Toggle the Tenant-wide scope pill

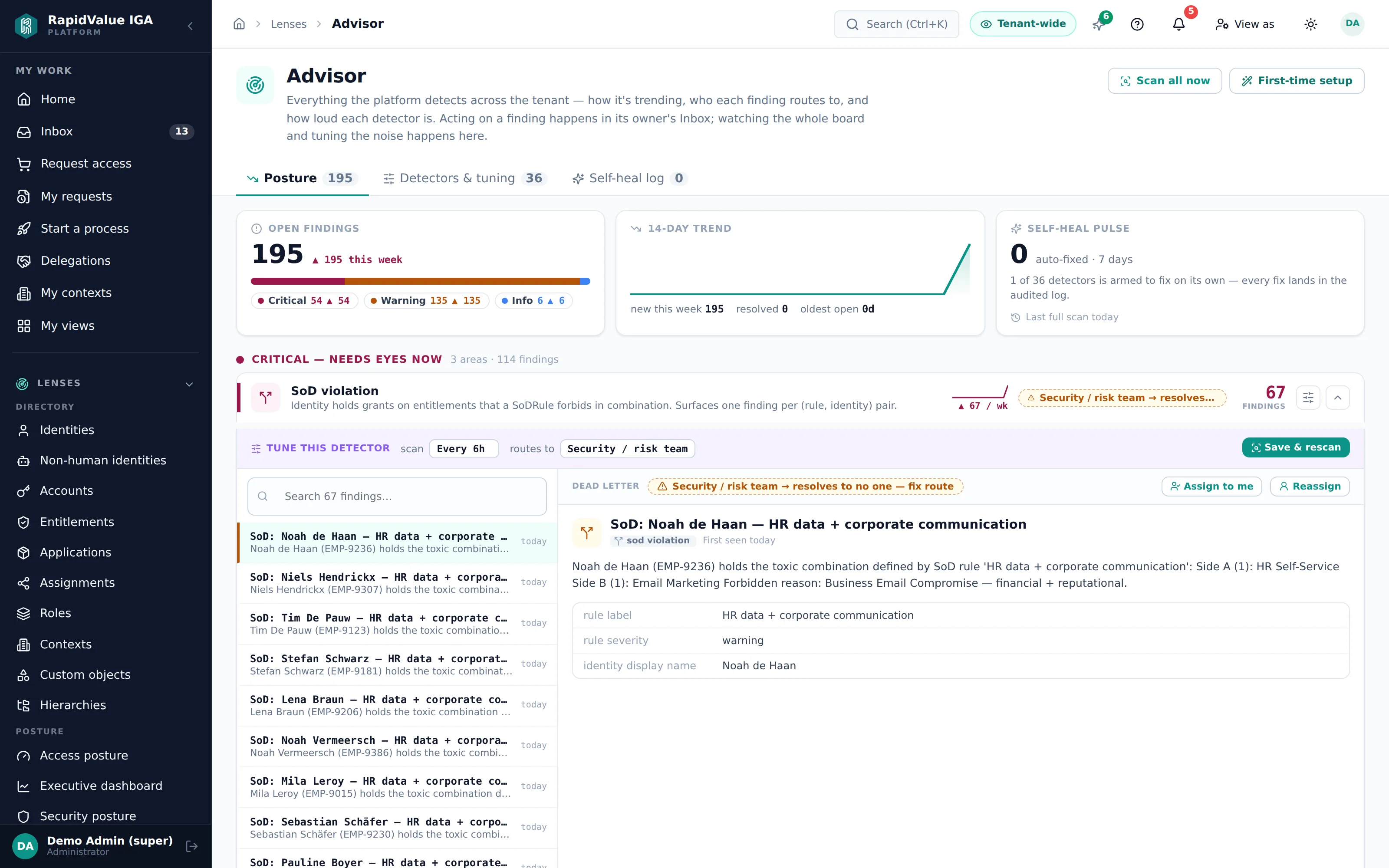point(1023,24)
